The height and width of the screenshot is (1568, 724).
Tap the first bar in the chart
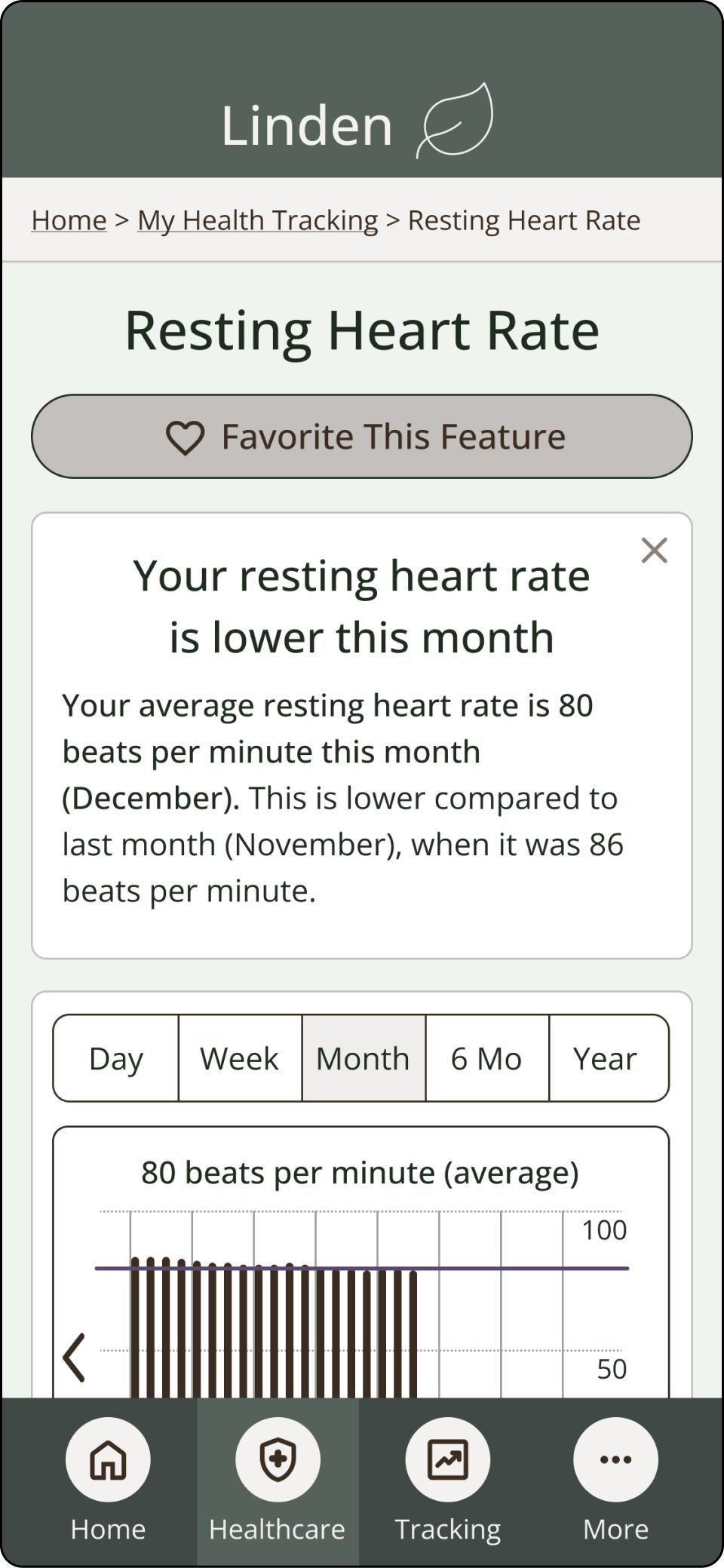135,1327
